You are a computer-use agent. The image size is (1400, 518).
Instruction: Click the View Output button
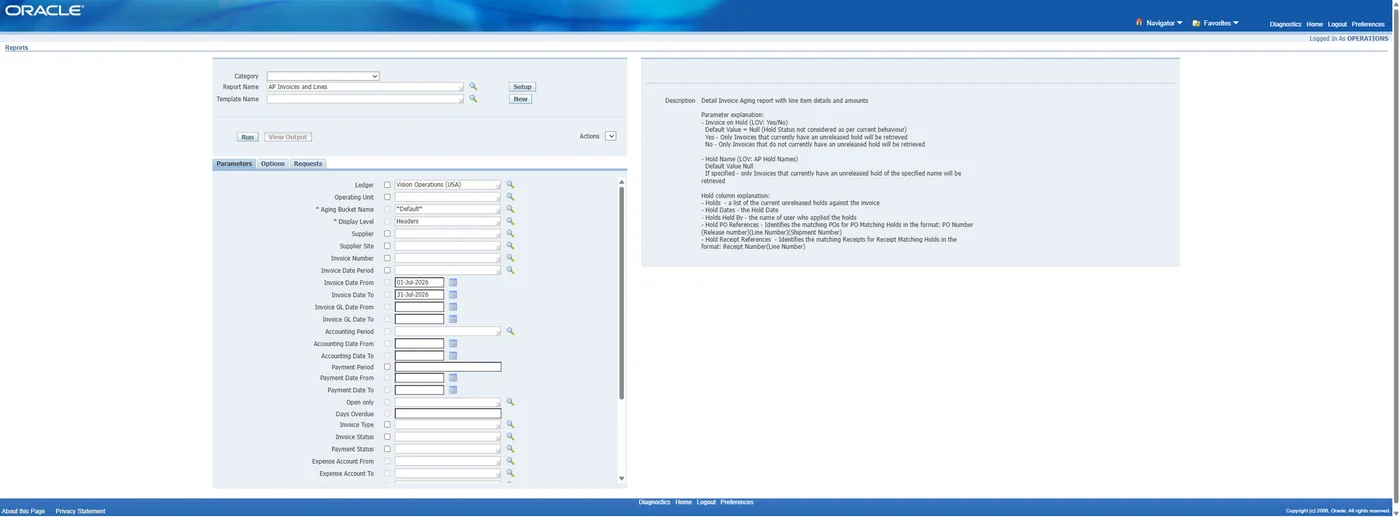coord(288,137)
